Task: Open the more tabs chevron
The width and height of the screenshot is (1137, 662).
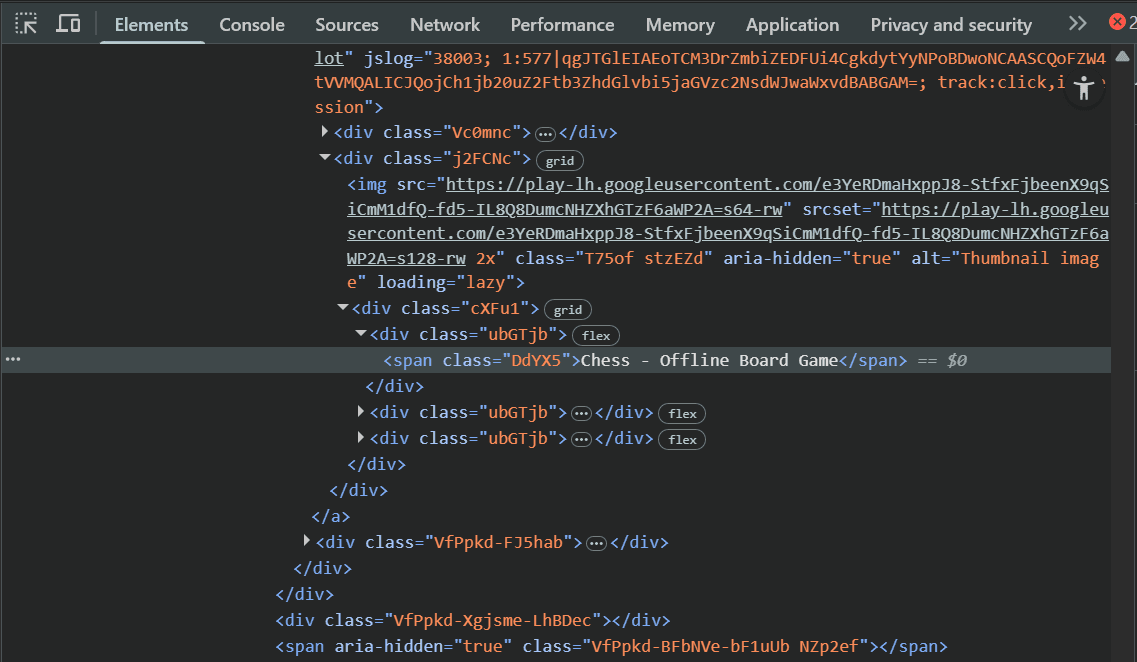Action: 1078,23
